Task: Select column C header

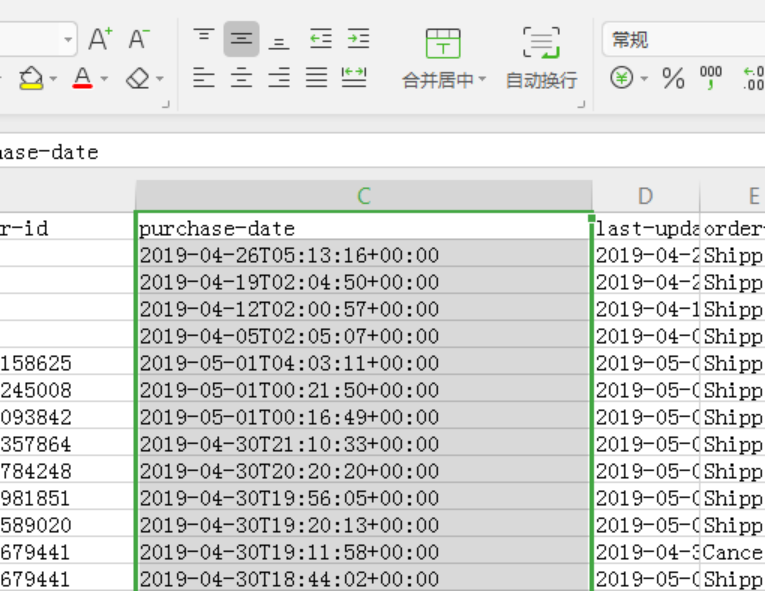Action: [364, 196]
